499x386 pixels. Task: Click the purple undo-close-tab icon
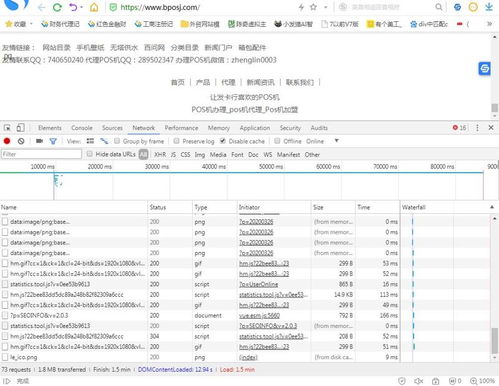(x=73, y=7)
